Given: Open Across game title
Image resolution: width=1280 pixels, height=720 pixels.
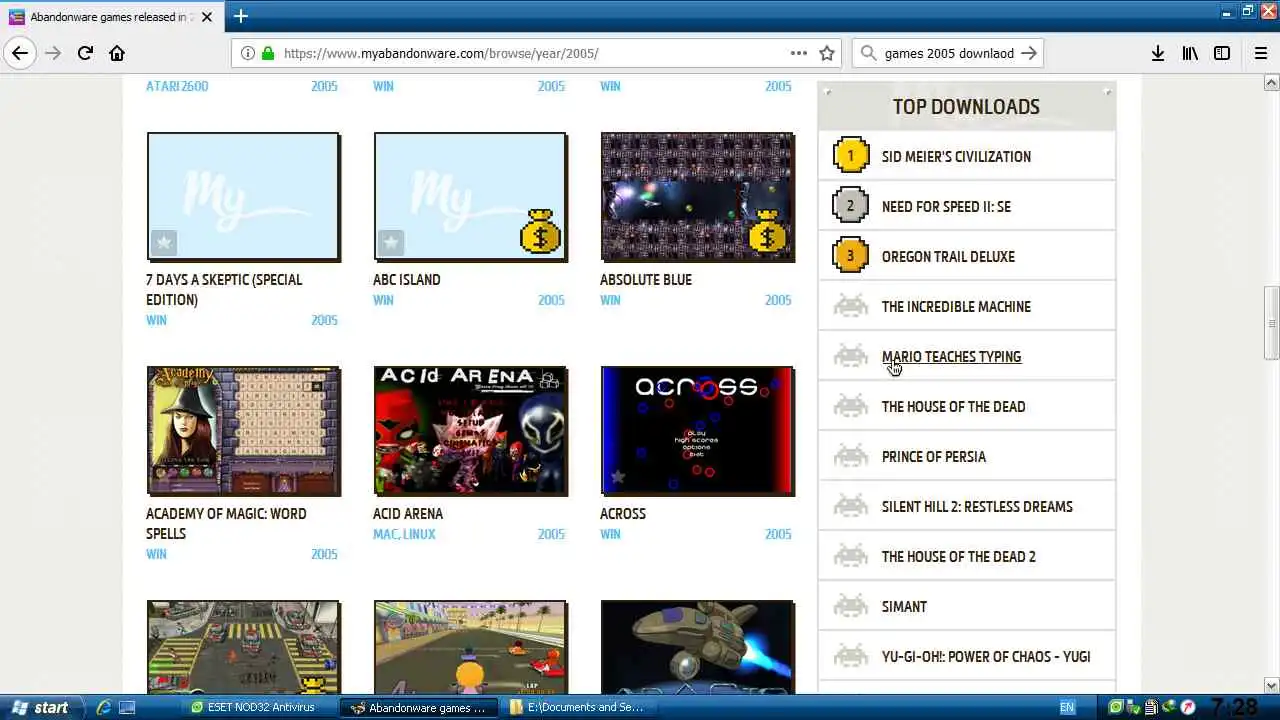Looking at the screenshot, I should tap(623, 513).
